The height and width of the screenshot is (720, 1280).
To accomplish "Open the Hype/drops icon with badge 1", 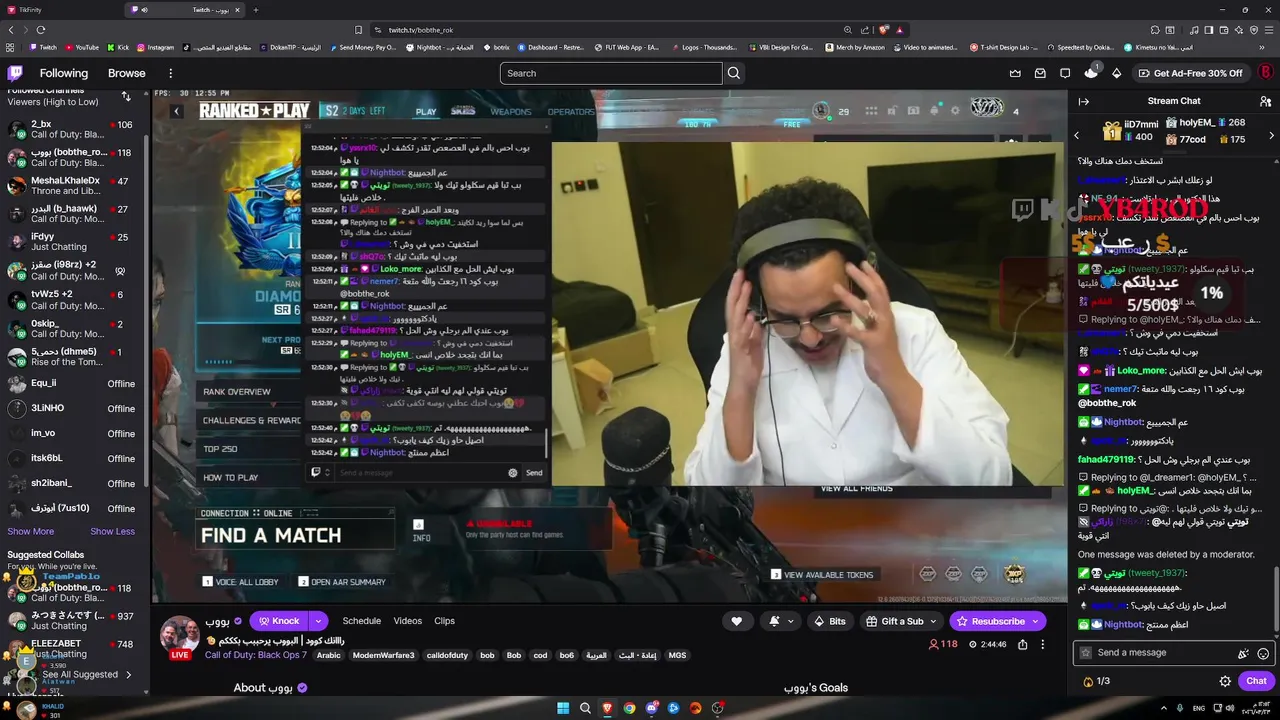I will (x=1091, y=72).
